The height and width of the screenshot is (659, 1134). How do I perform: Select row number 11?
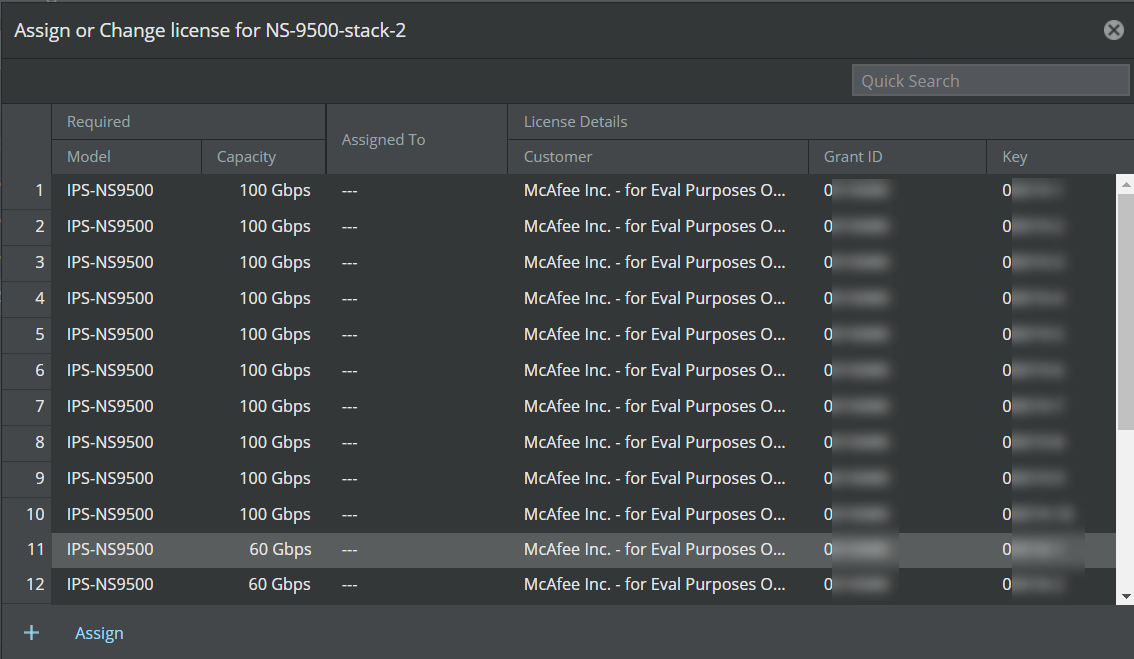27,550
